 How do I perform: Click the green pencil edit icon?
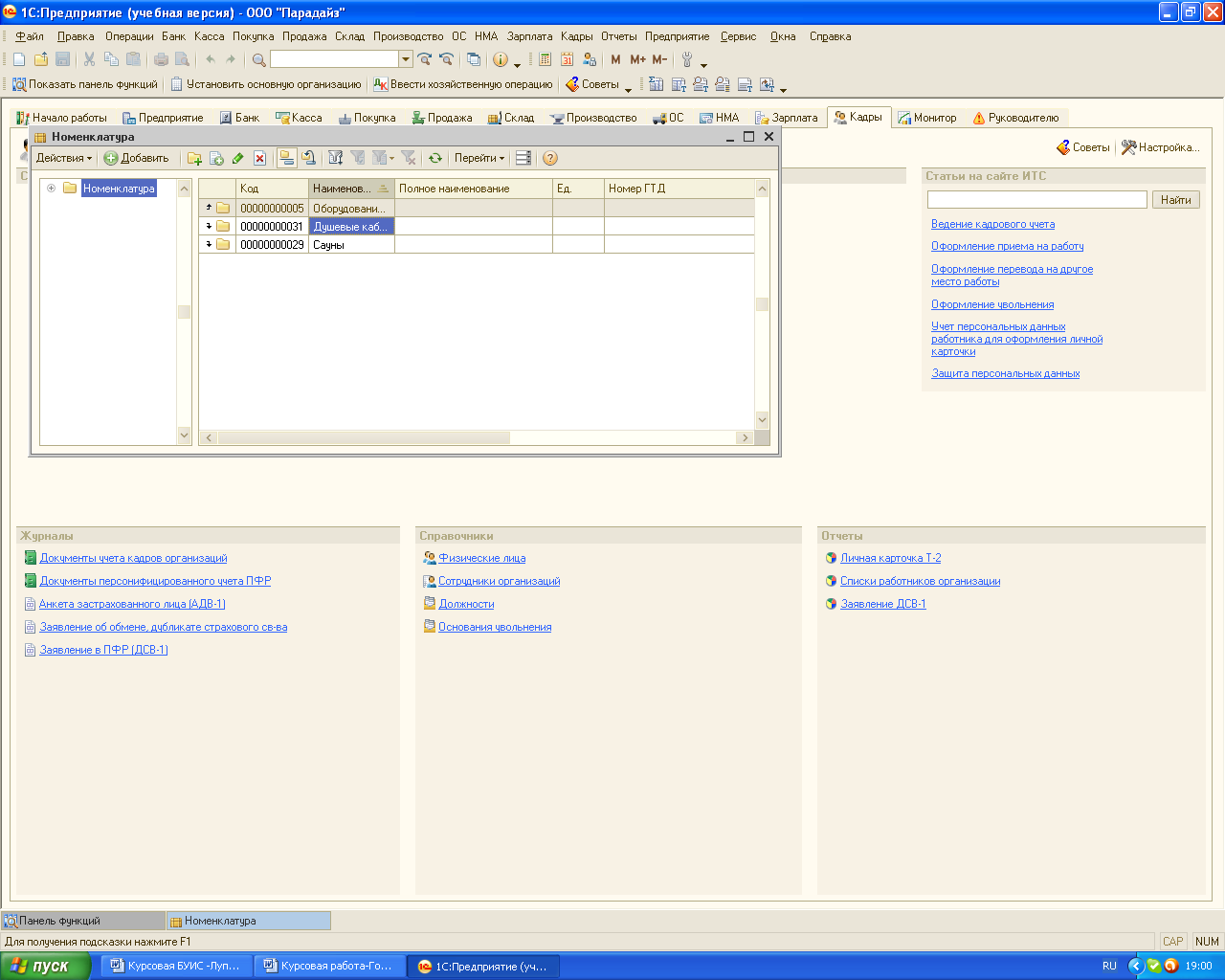(x=237, y=158)
